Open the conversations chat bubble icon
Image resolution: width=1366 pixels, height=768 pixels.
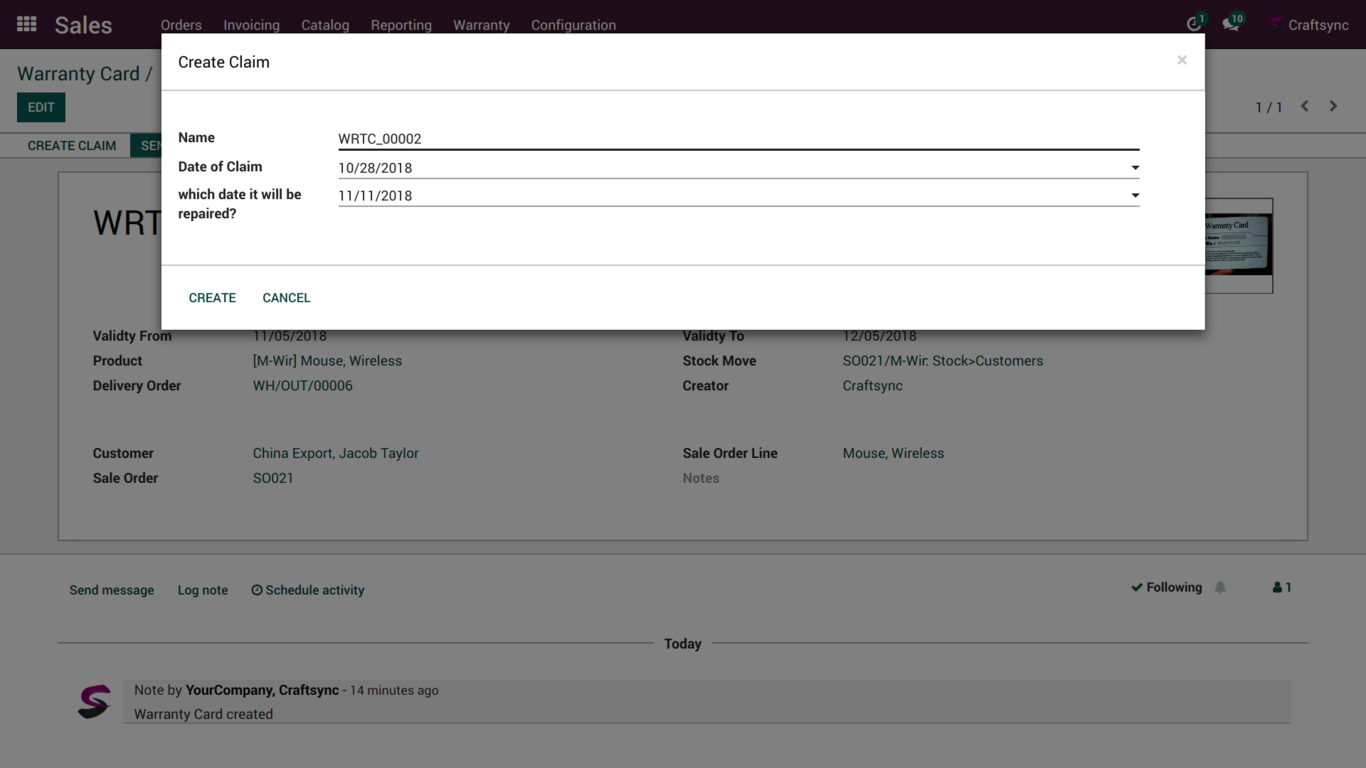(x=1231, y=24)
